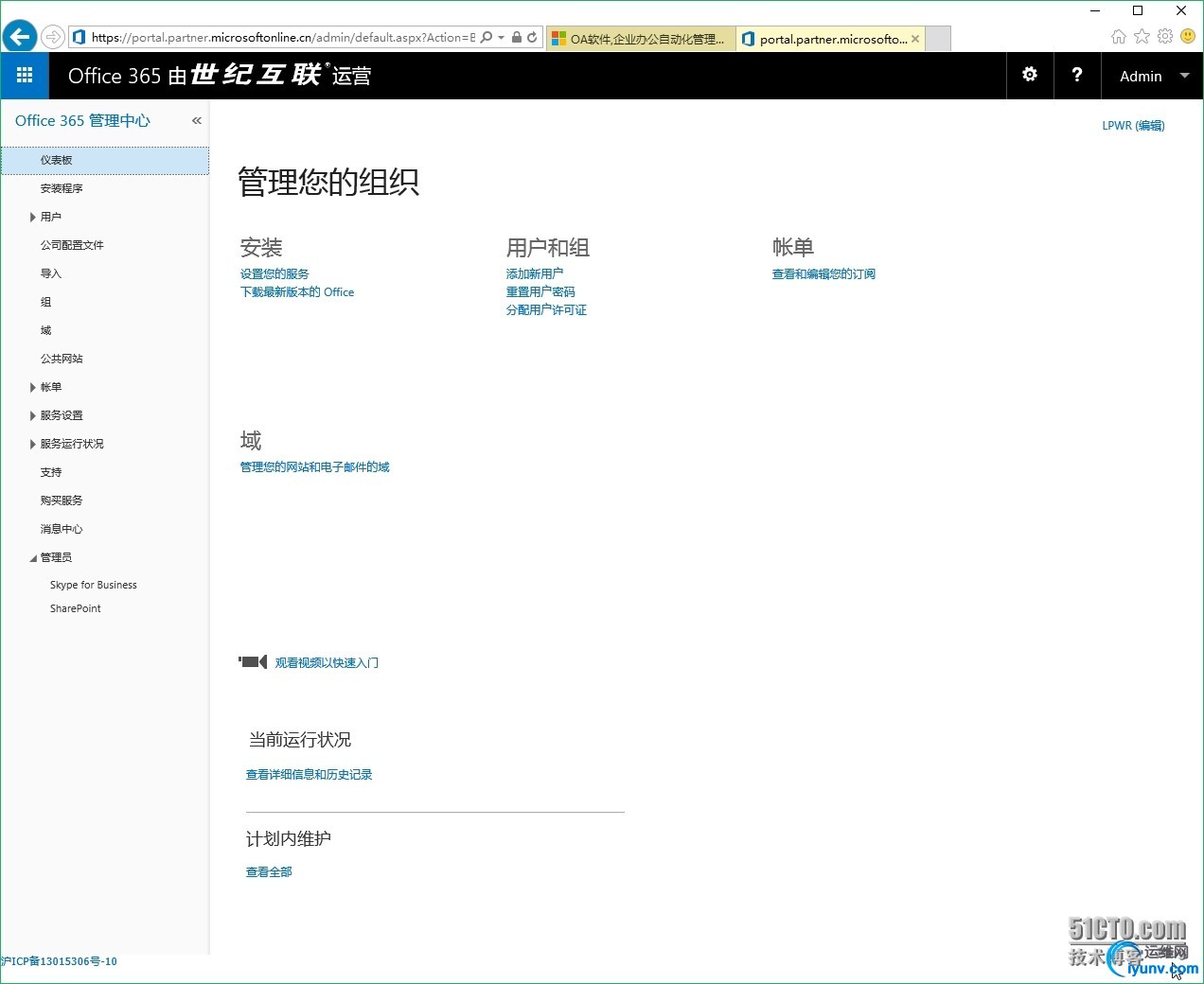
Task: Click 重置用户密码 link
Action: coord(540,291)
